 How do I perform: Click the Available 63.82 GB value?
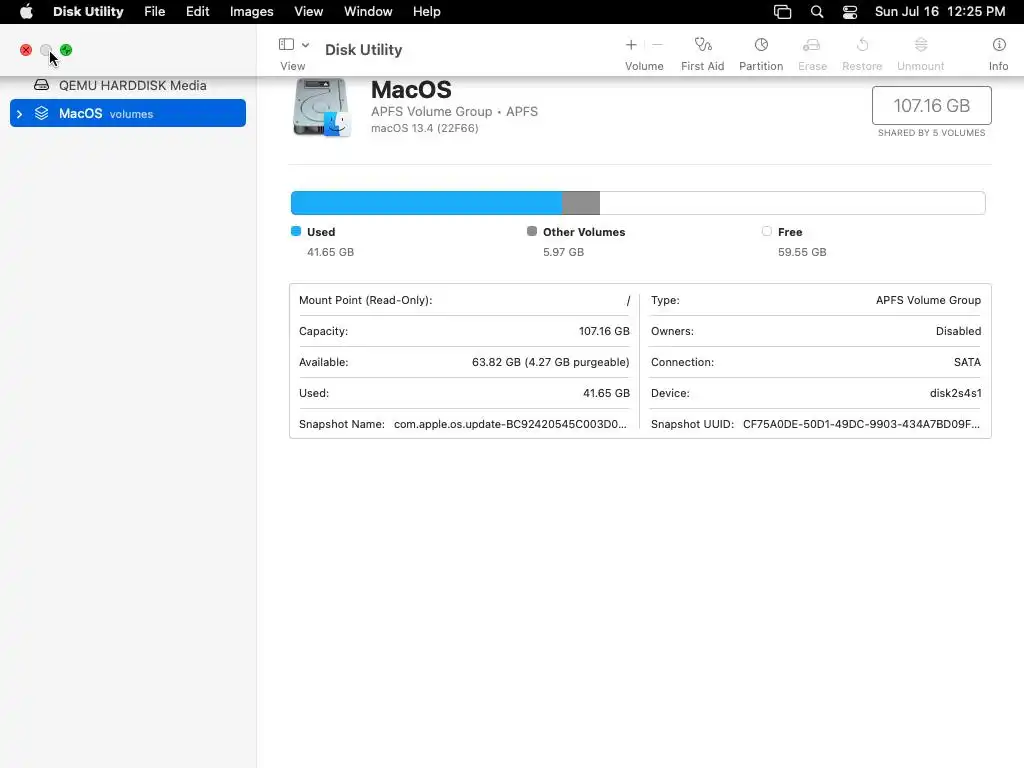[551, 362]
